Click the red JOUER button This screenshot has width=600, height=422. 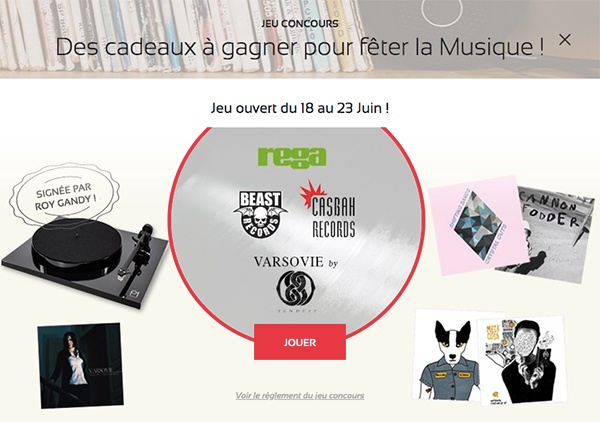(300, 342)
